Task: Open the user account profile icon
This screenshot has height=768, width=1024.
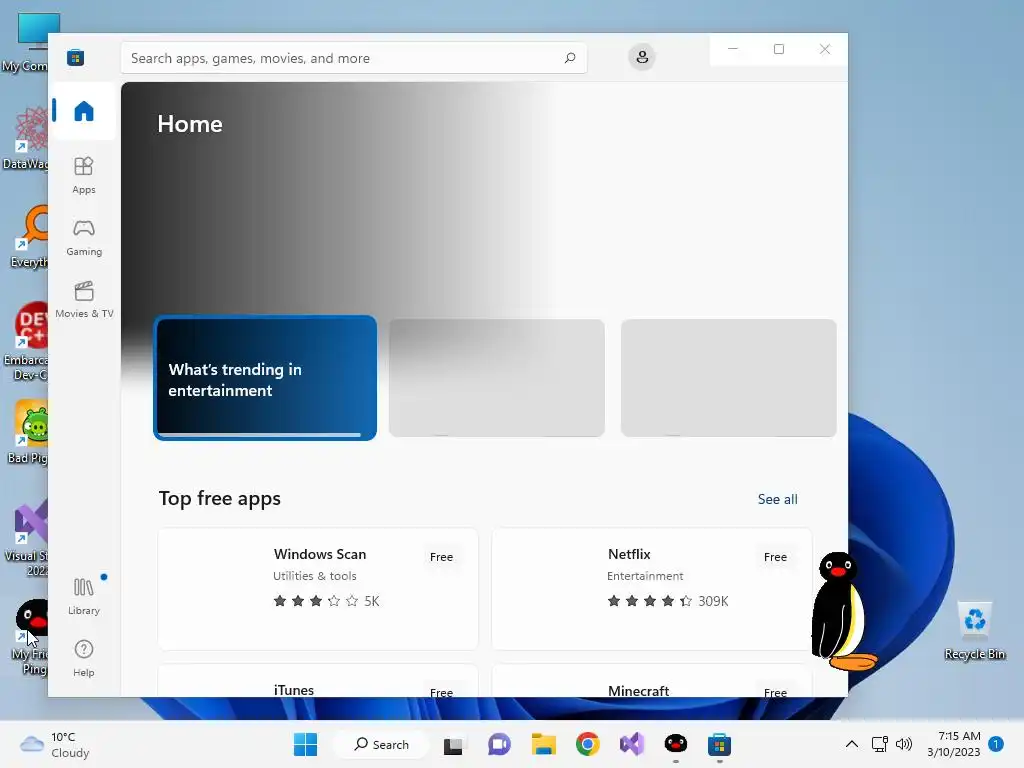Action: [x=642, y=57]
